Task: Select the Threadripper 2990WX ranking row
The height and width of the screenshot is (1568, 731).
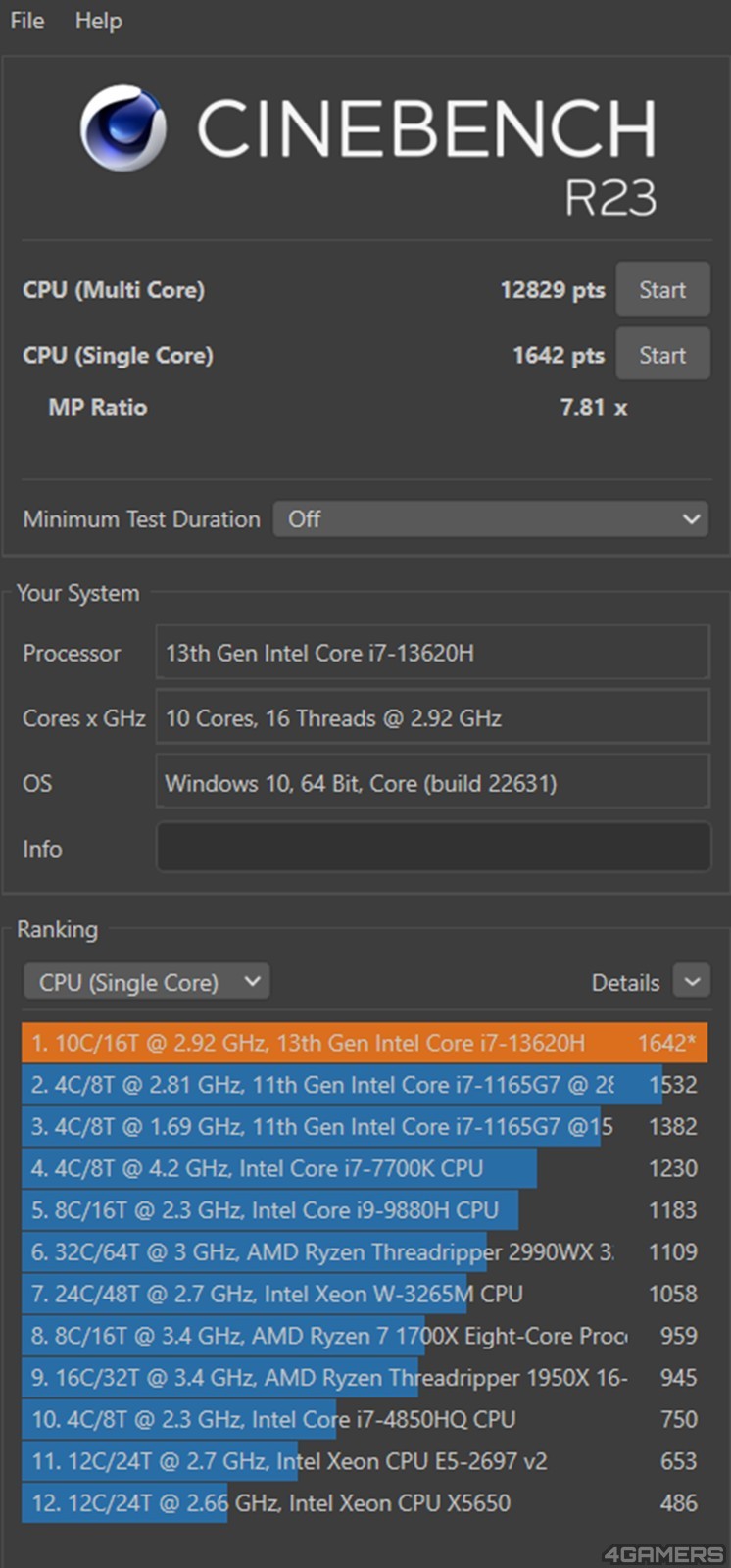Action: [364, 1252]
